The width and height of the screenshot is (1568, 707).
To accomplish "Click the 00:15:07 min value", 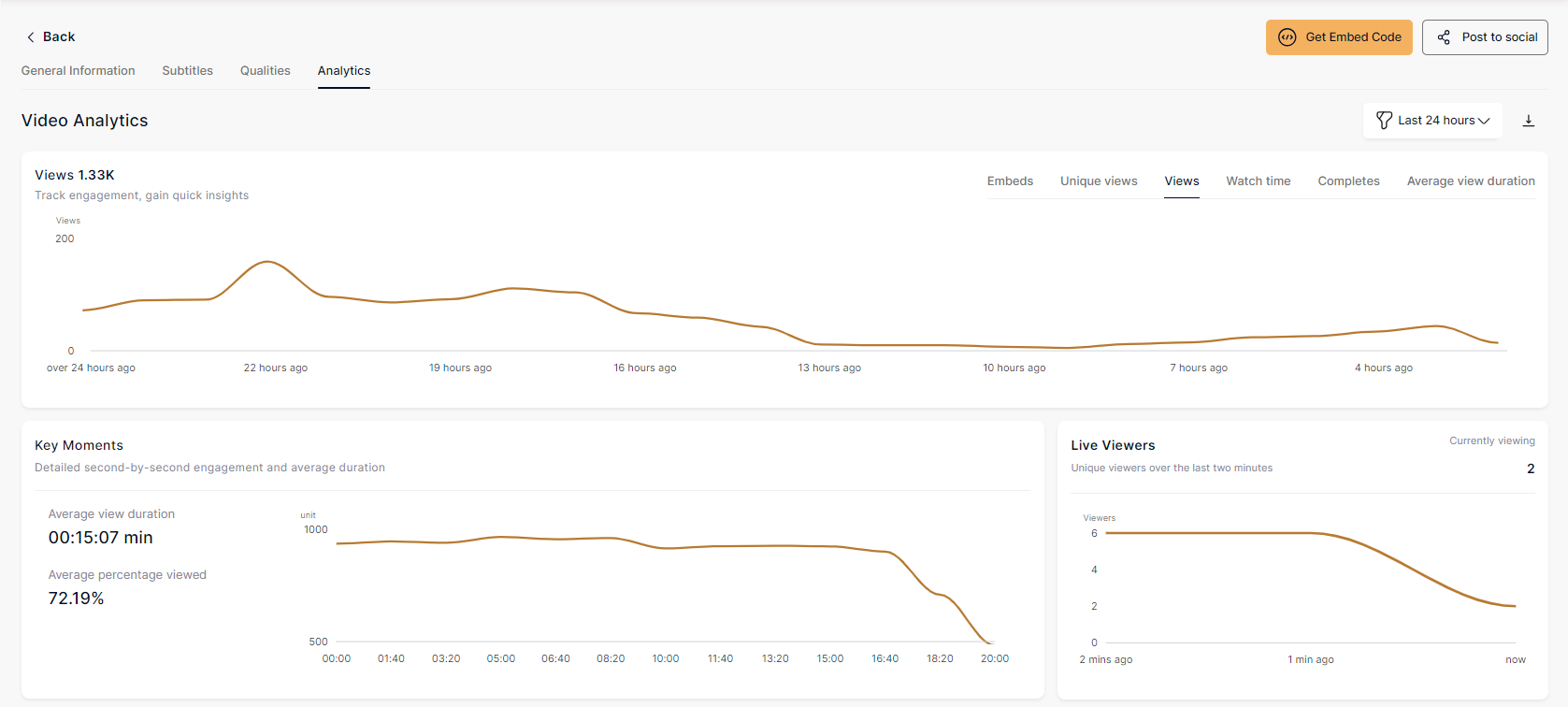I will tap(101, 538).
